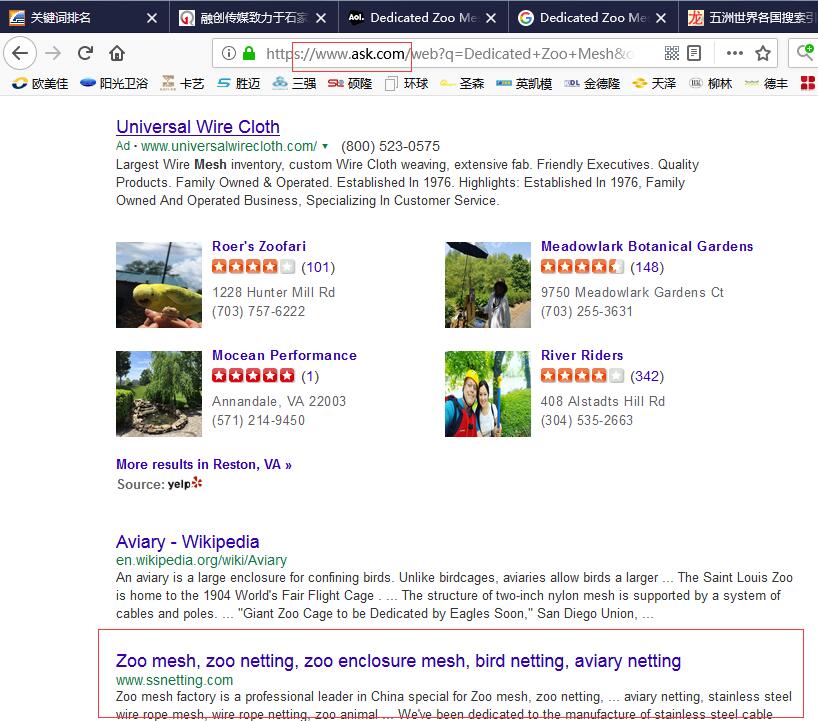
Task: Click Roer's Zoofari star rating
Action: pyautogui.click(x=252, y=268)
